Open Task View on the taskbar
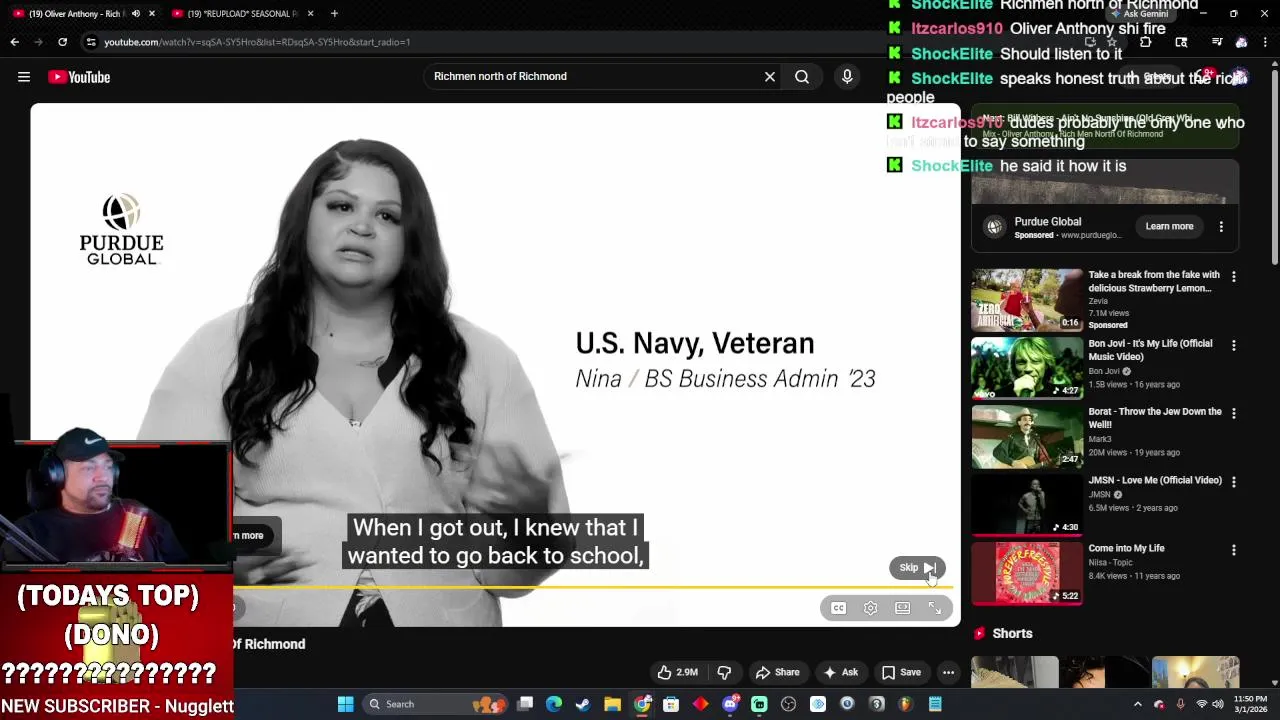The image size is (1280, 720). pyautogui.click(x=525, y=704)
